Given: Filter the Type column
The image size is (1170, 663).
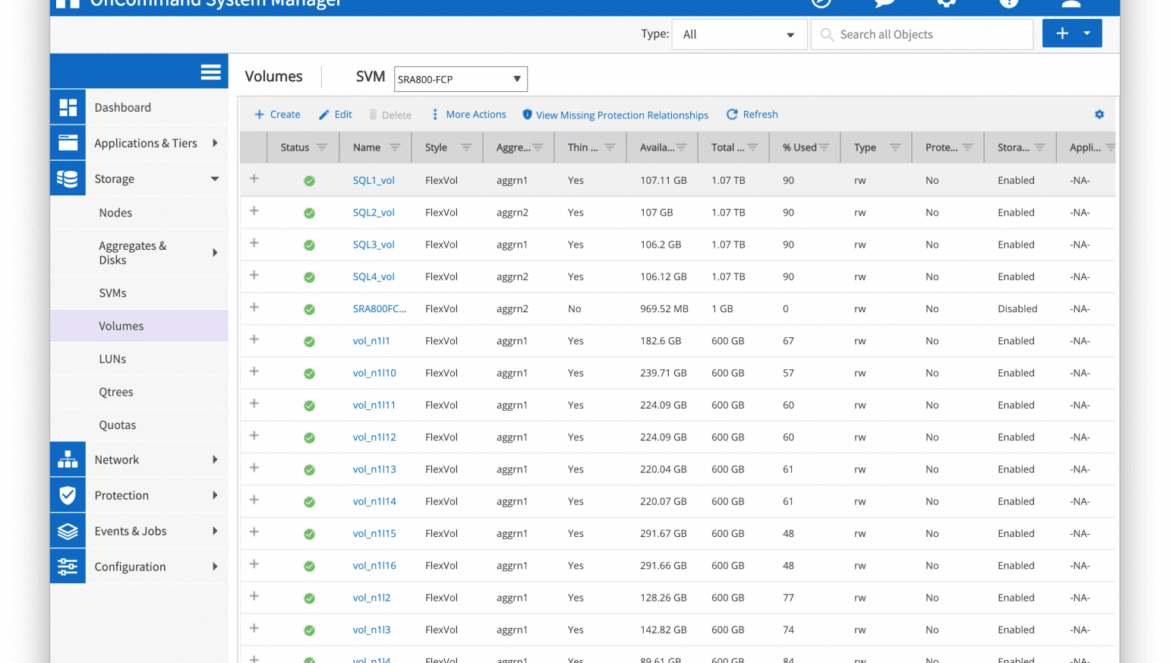Looking at the screenshot, I should 895,147.
